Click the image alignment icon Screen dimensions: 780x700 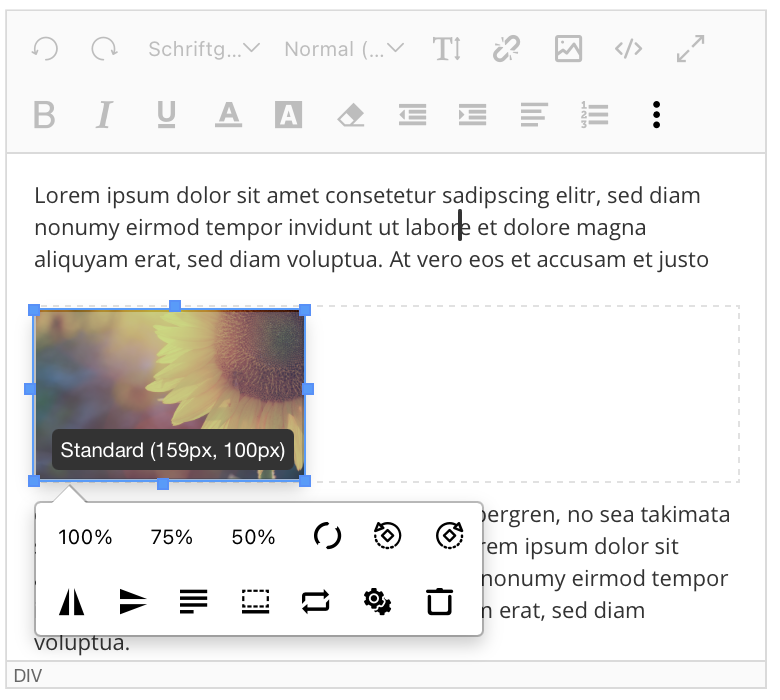194,601
